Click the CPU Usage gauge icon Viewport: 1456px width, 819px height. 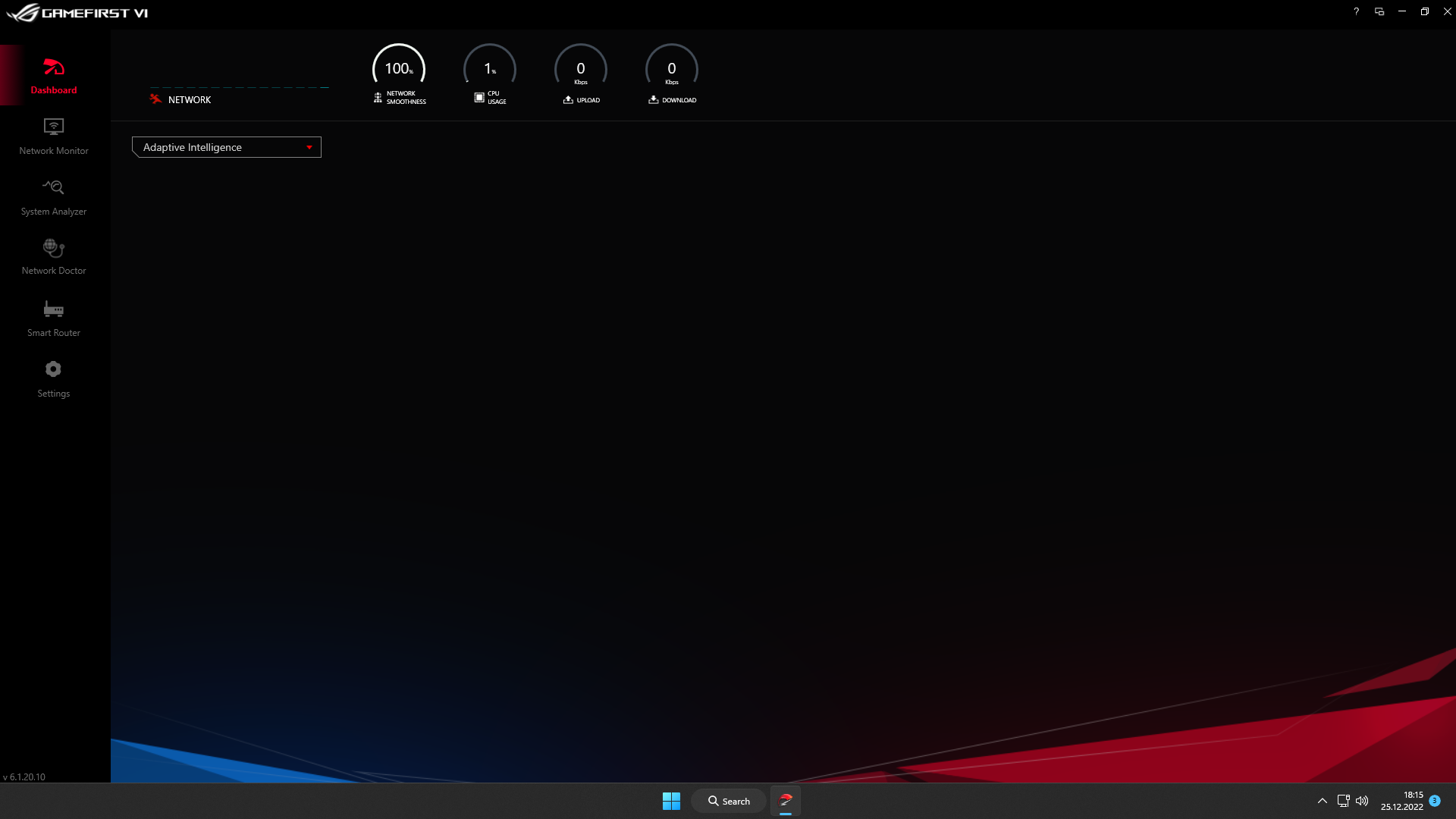coord(479,97)
